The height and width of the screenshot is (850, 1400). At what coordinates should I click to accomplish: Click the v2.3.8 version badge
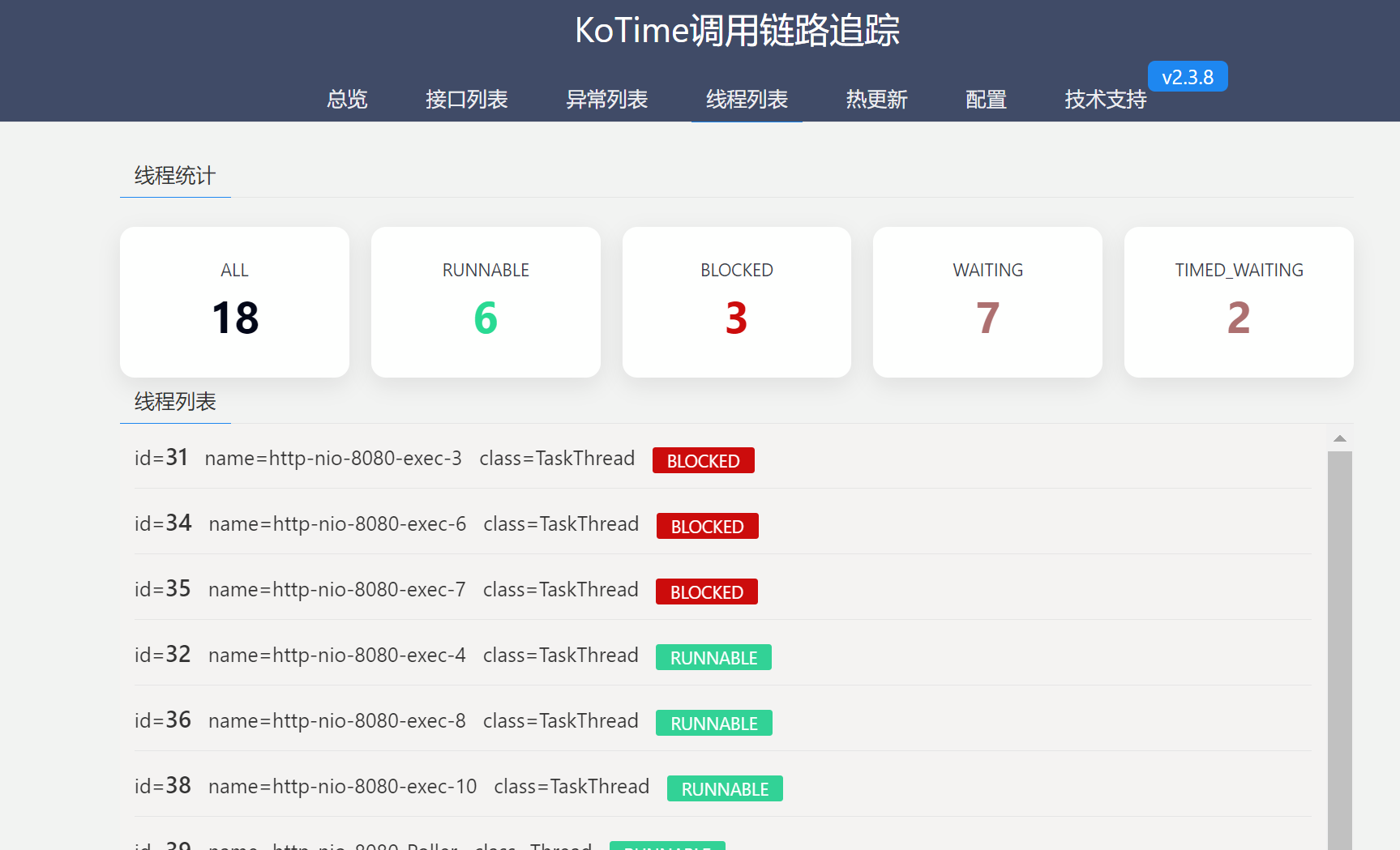click(x=1187, y=77)
